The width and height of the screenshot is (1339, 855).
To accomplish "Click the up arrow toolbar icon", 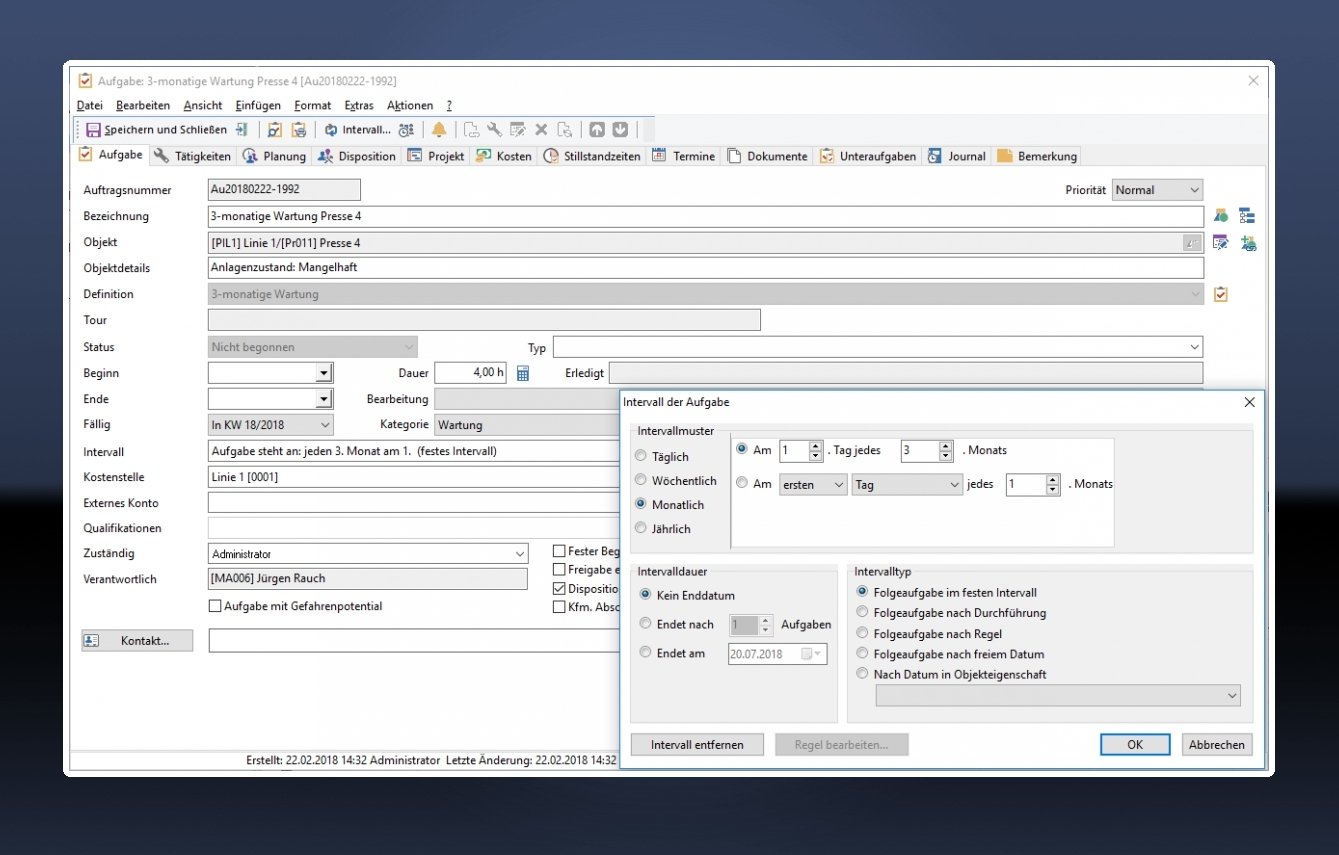I will click(596, 130).
